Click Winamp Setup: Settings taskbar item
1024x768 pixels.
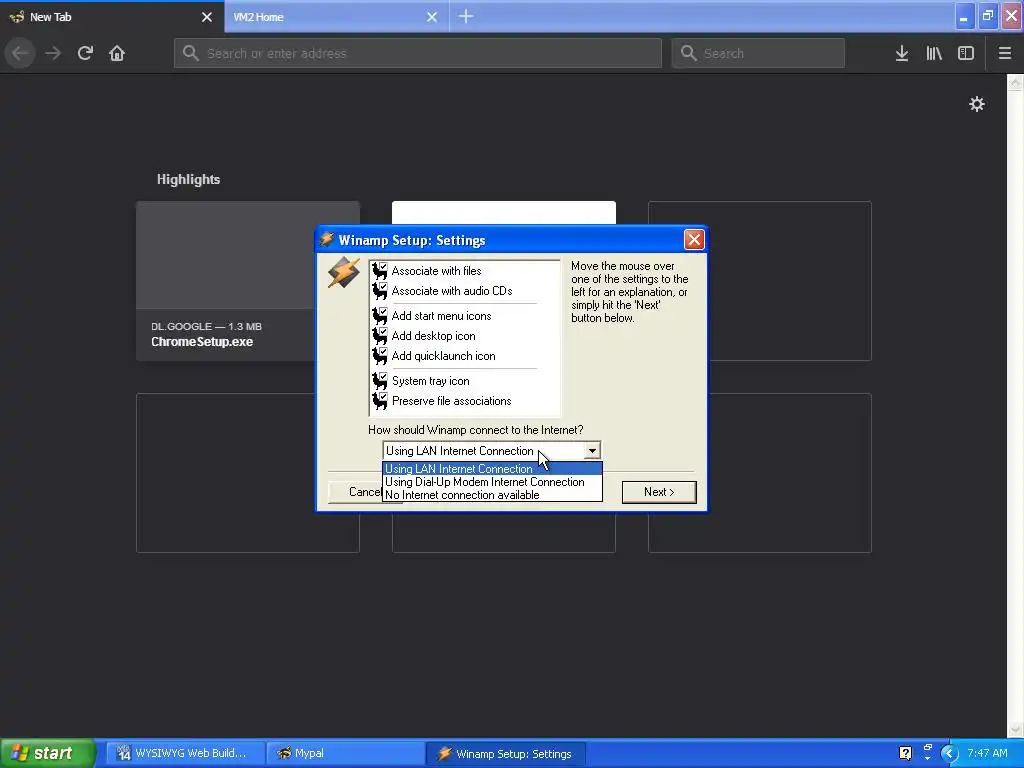point(505,753)
